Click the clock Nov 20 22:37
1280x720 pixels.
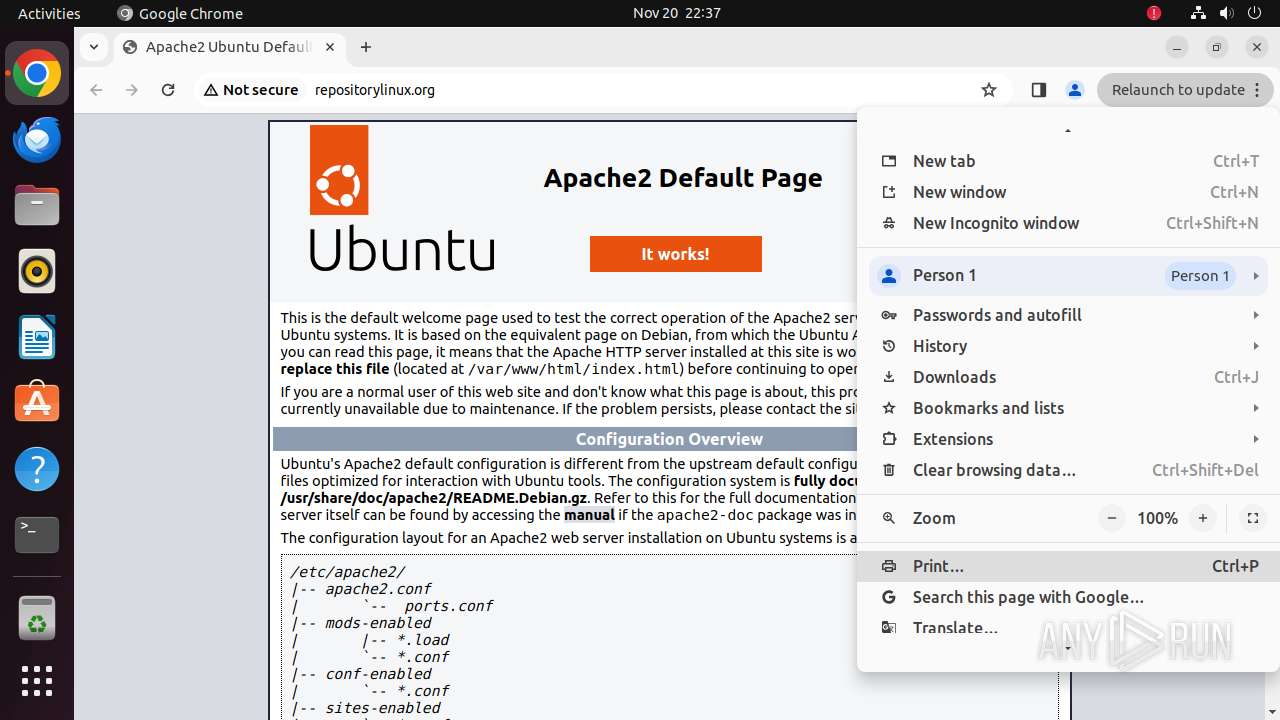coord(677,13)
